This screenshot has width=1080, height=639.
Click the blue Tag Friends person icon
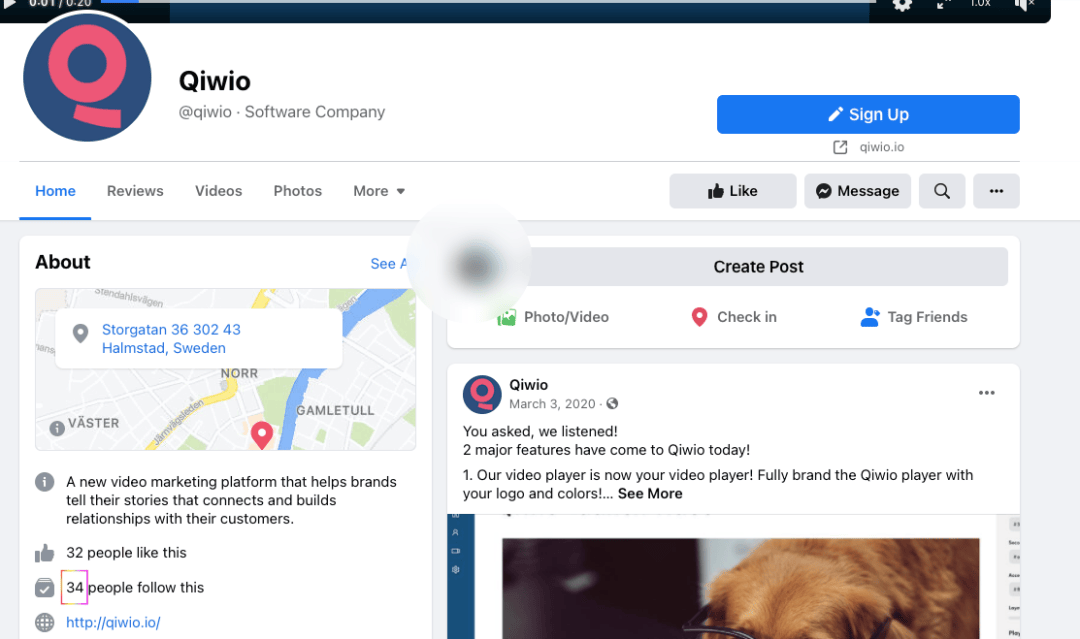click(x=870, y=317)
